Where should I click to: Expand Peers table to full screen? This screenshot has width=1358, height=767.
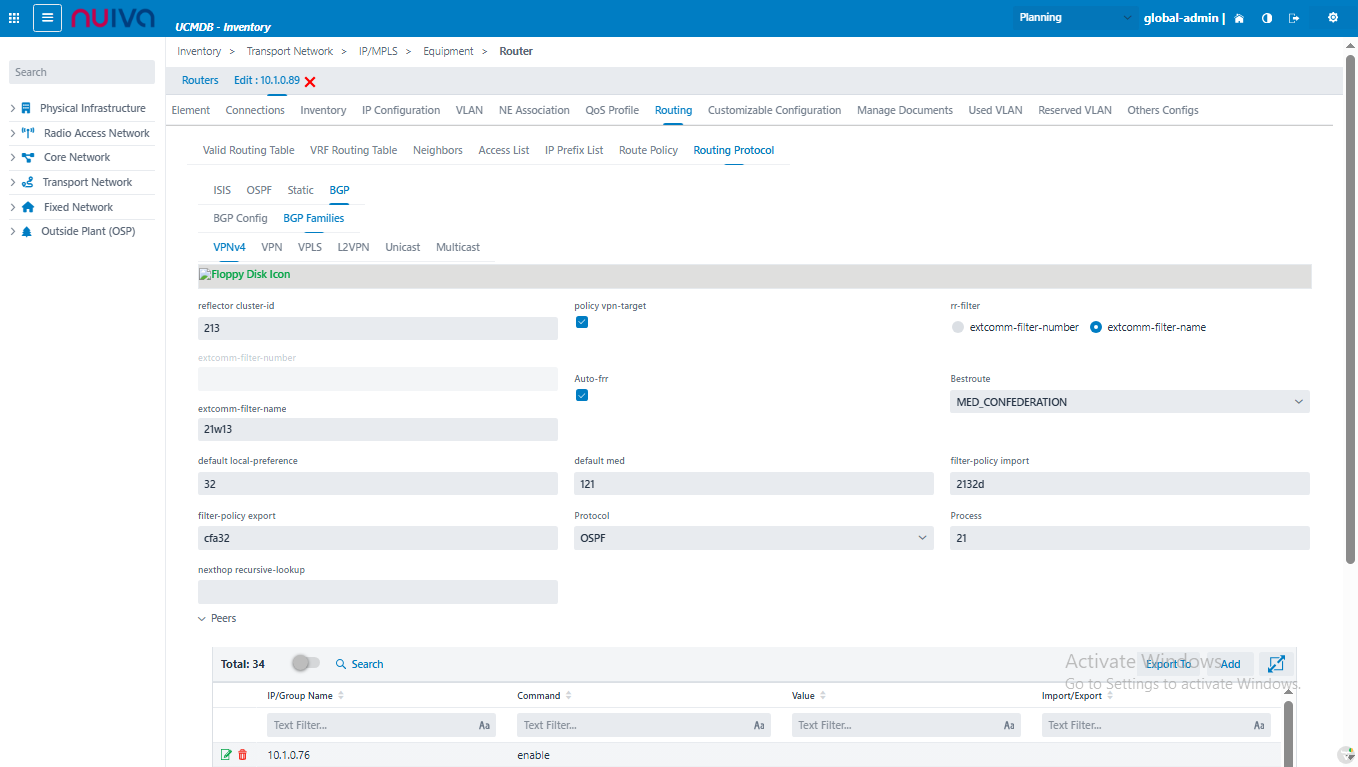click(x=1276, y=664)
